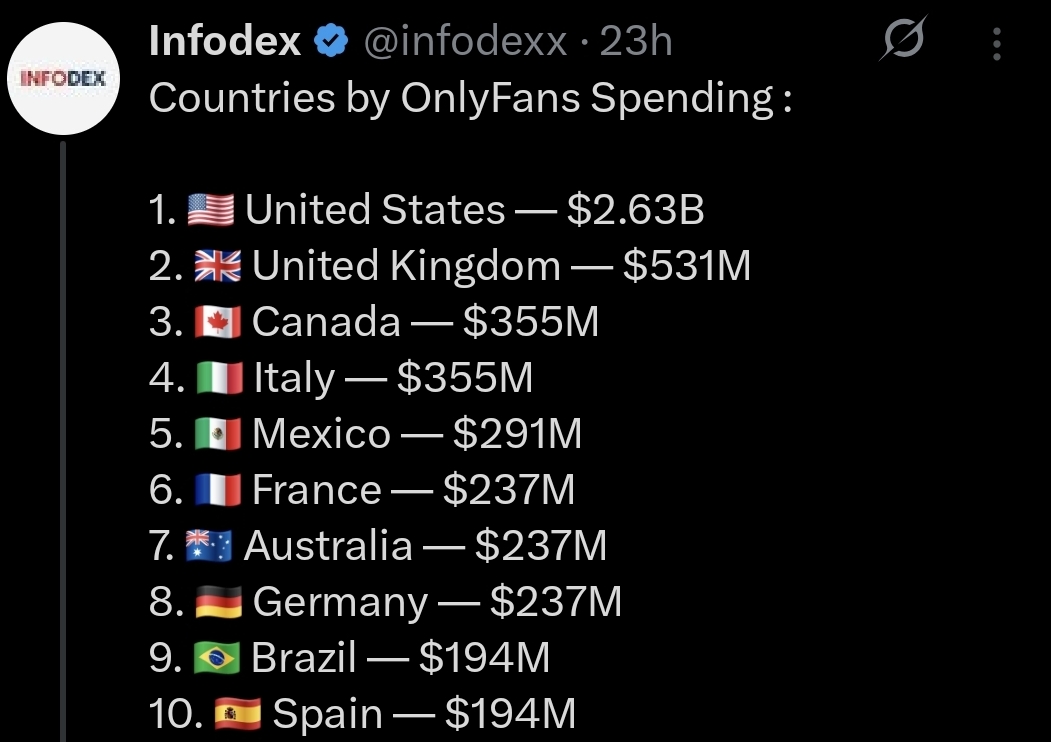Click the United States flag emoji

[211, 211]
